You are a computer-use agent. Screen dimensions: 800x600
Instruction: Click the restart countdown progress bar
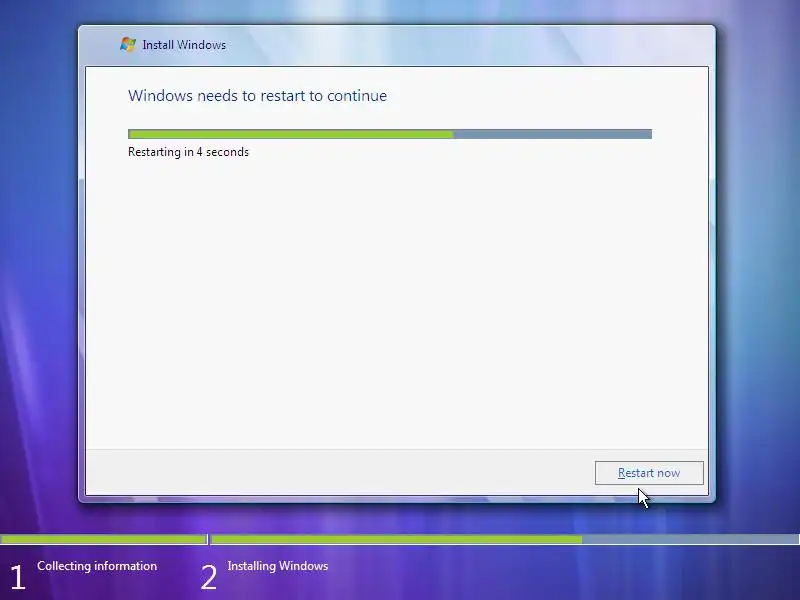[x=390, y=134]
